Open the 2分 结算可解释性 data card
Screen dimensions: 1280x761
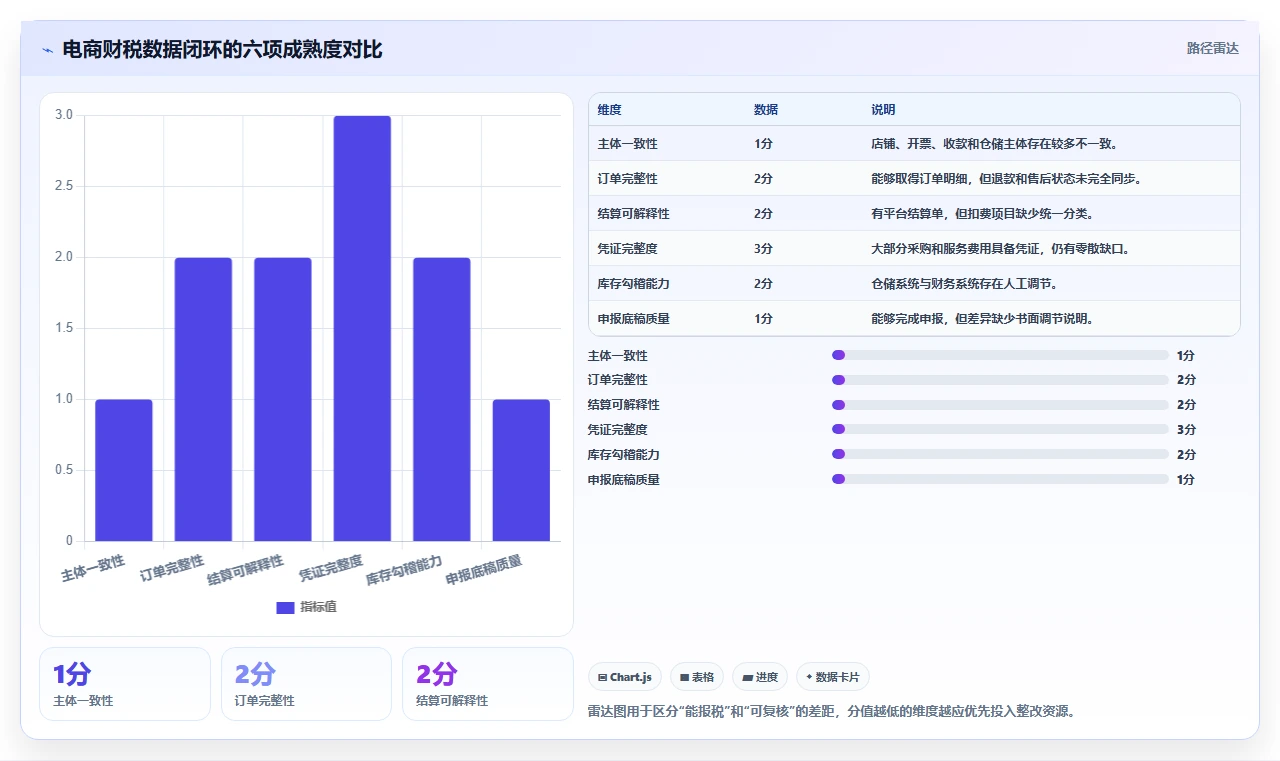488,684
